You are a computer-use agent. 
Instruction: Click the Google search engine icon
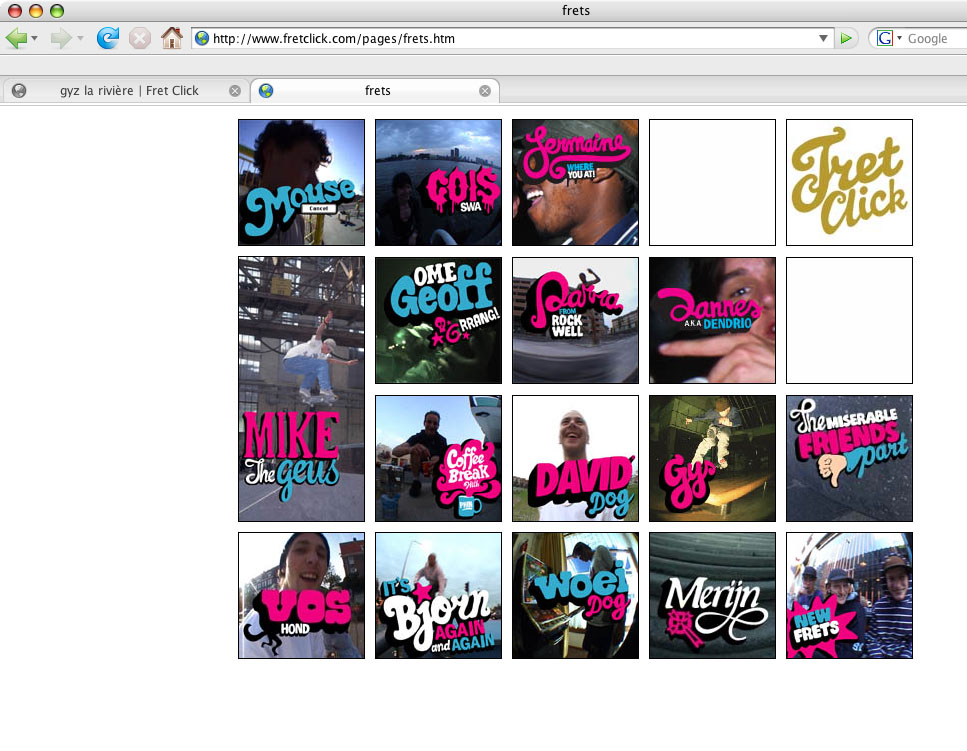pos(884,38)
